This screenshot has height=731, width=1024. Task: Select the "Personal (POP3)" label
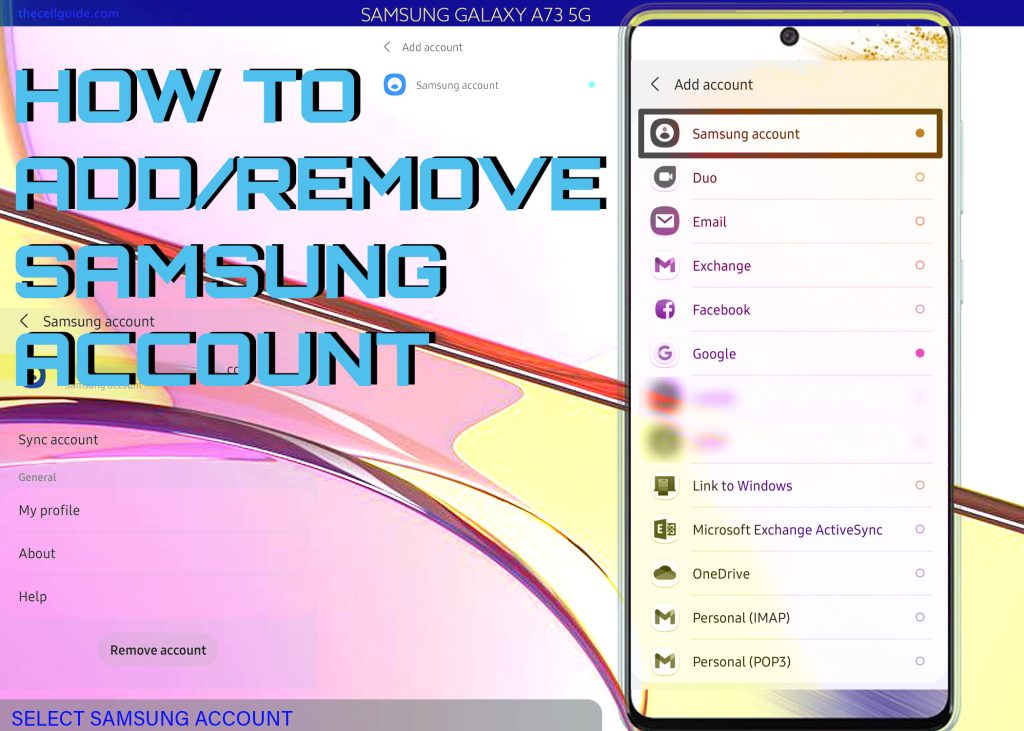click(x=741, y=662)
